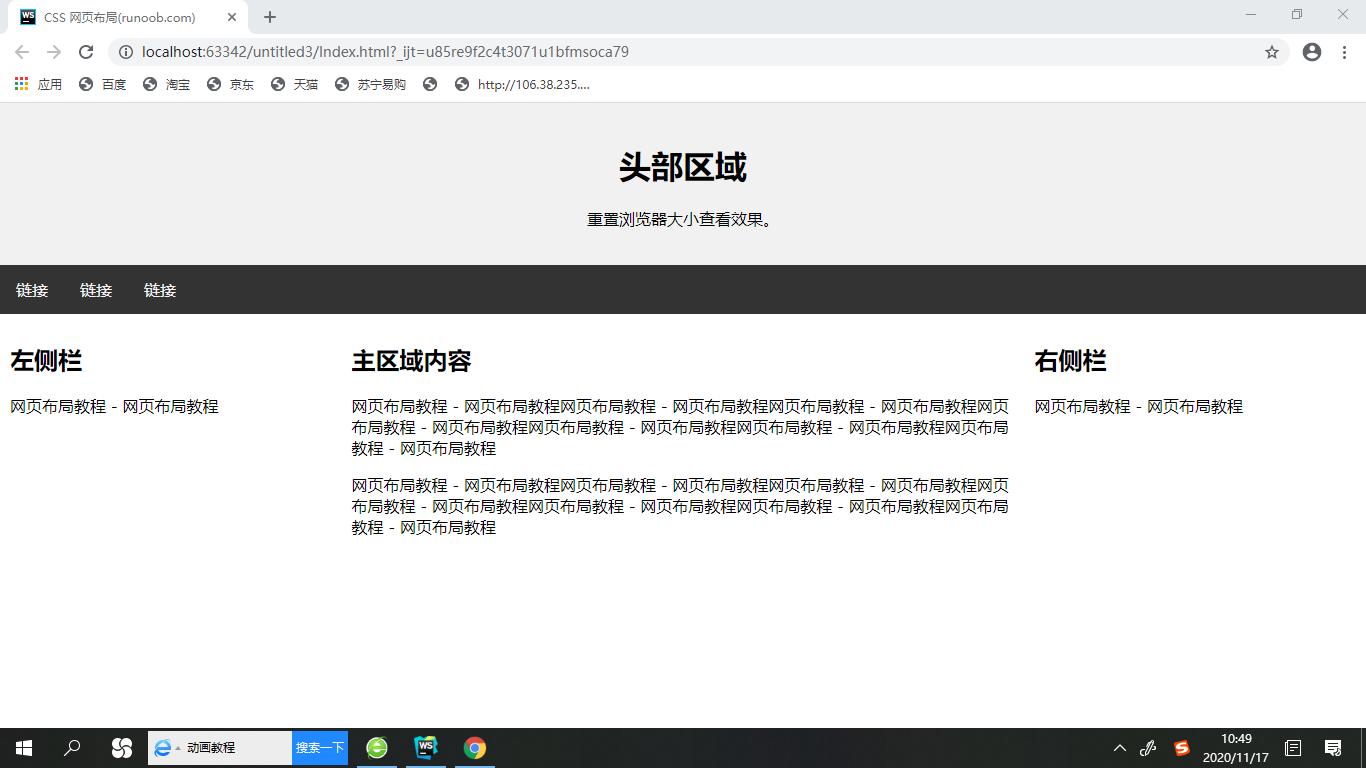Viewport: 1366px width, 768px height.
Task: Click the back navigation button
Action: (x=21, y=52)
